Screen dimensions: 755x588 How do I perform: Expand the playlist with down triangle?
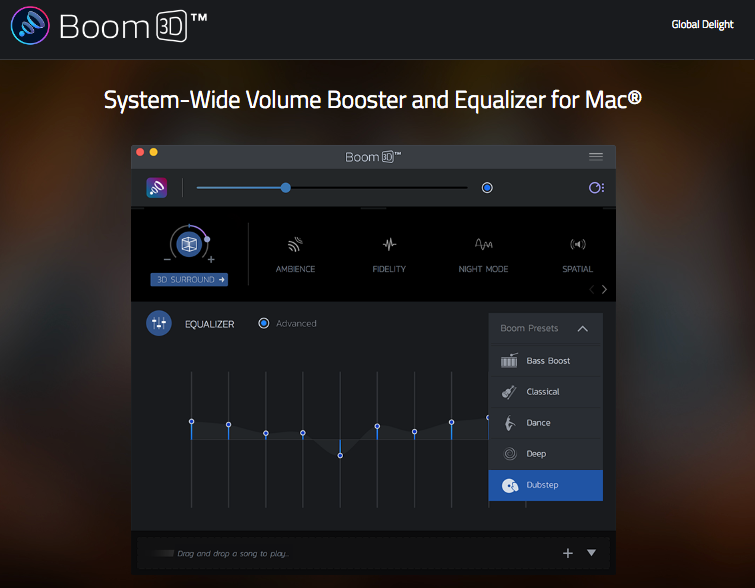pos(591,552)
